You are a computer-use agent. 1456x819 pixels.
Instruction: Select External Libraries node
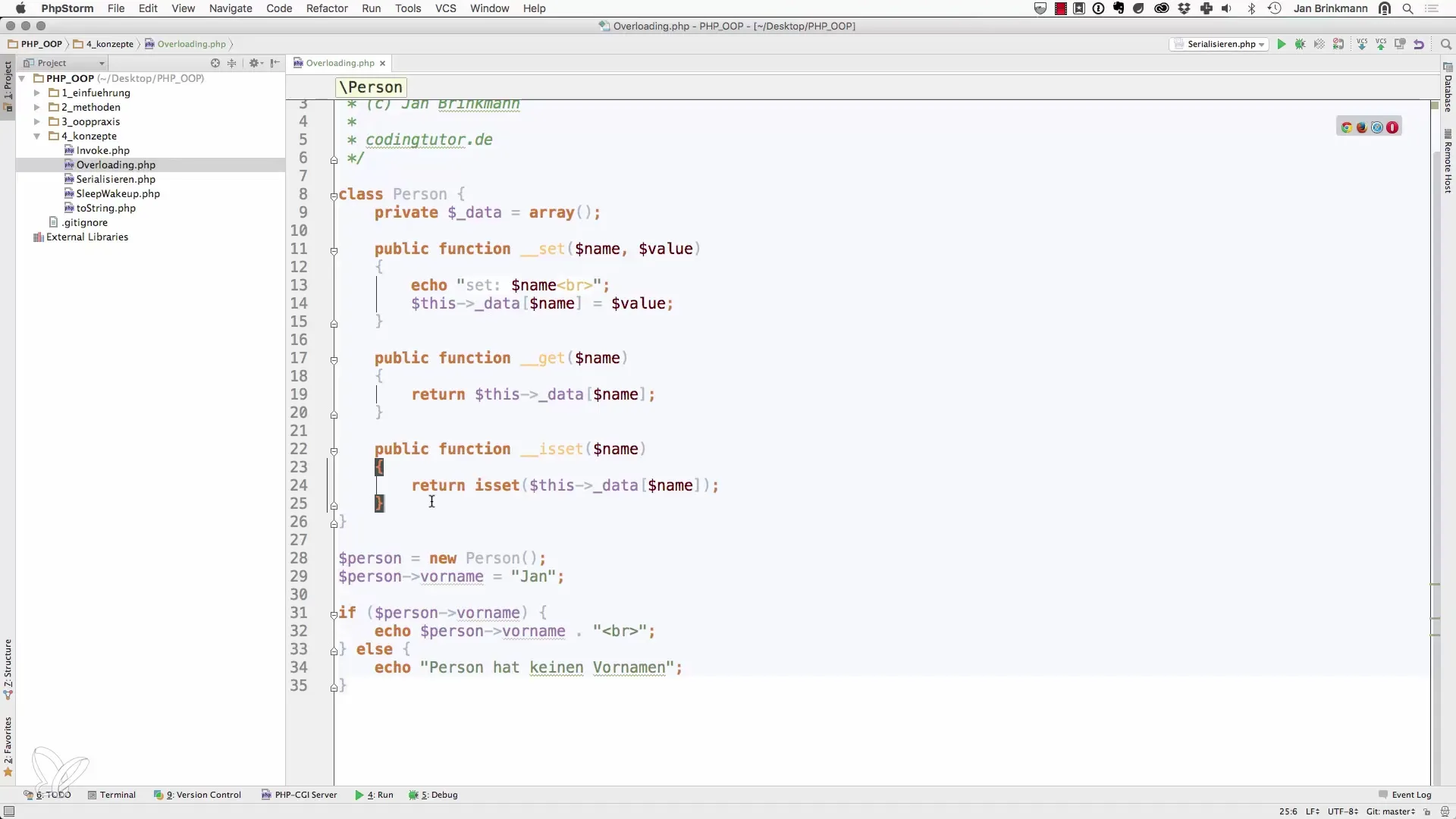coord(81,237)
